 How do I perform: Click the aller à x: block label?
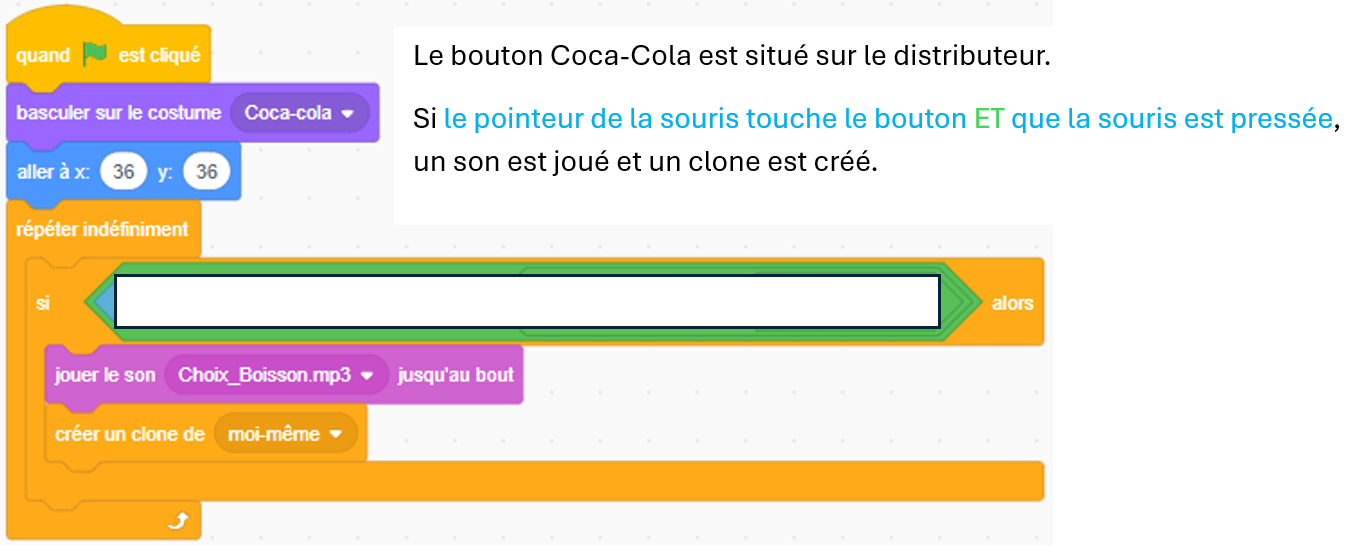(54, 172)
